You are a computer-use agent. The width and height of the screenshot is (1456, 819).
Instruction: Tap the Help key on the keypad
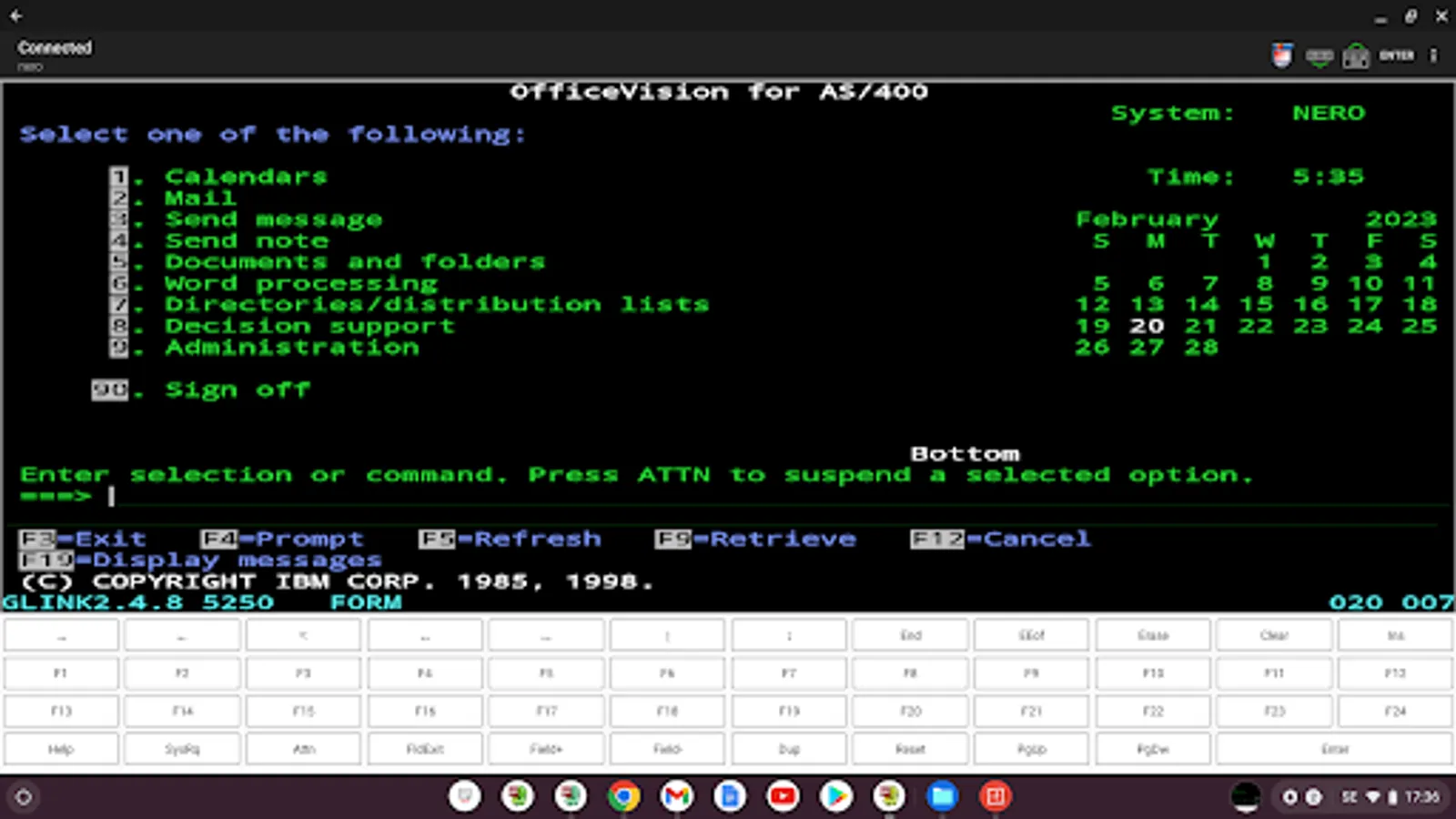click(x=61, y=750)
